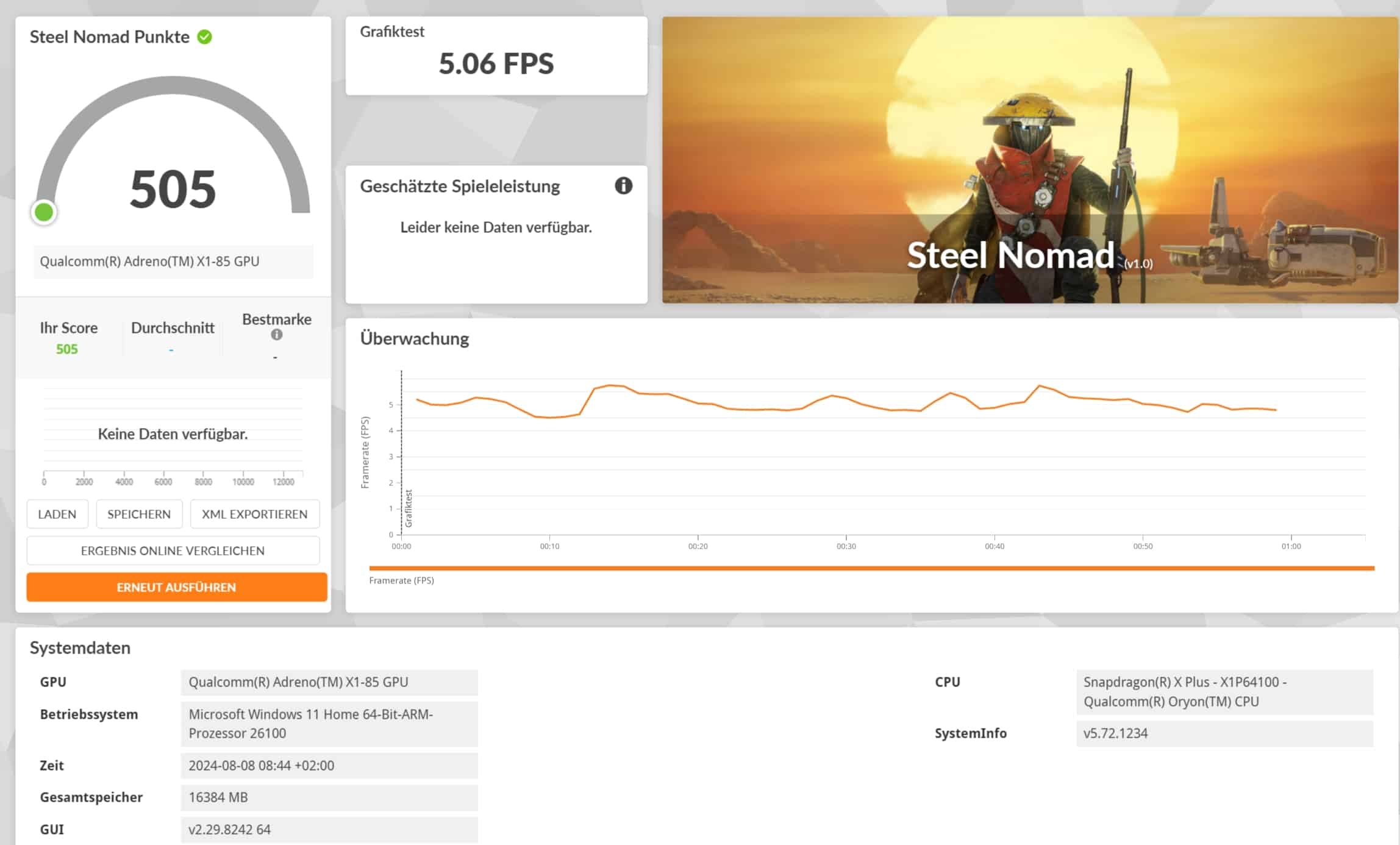Click the green validation checkmark icon

click(x=205, y=37)
